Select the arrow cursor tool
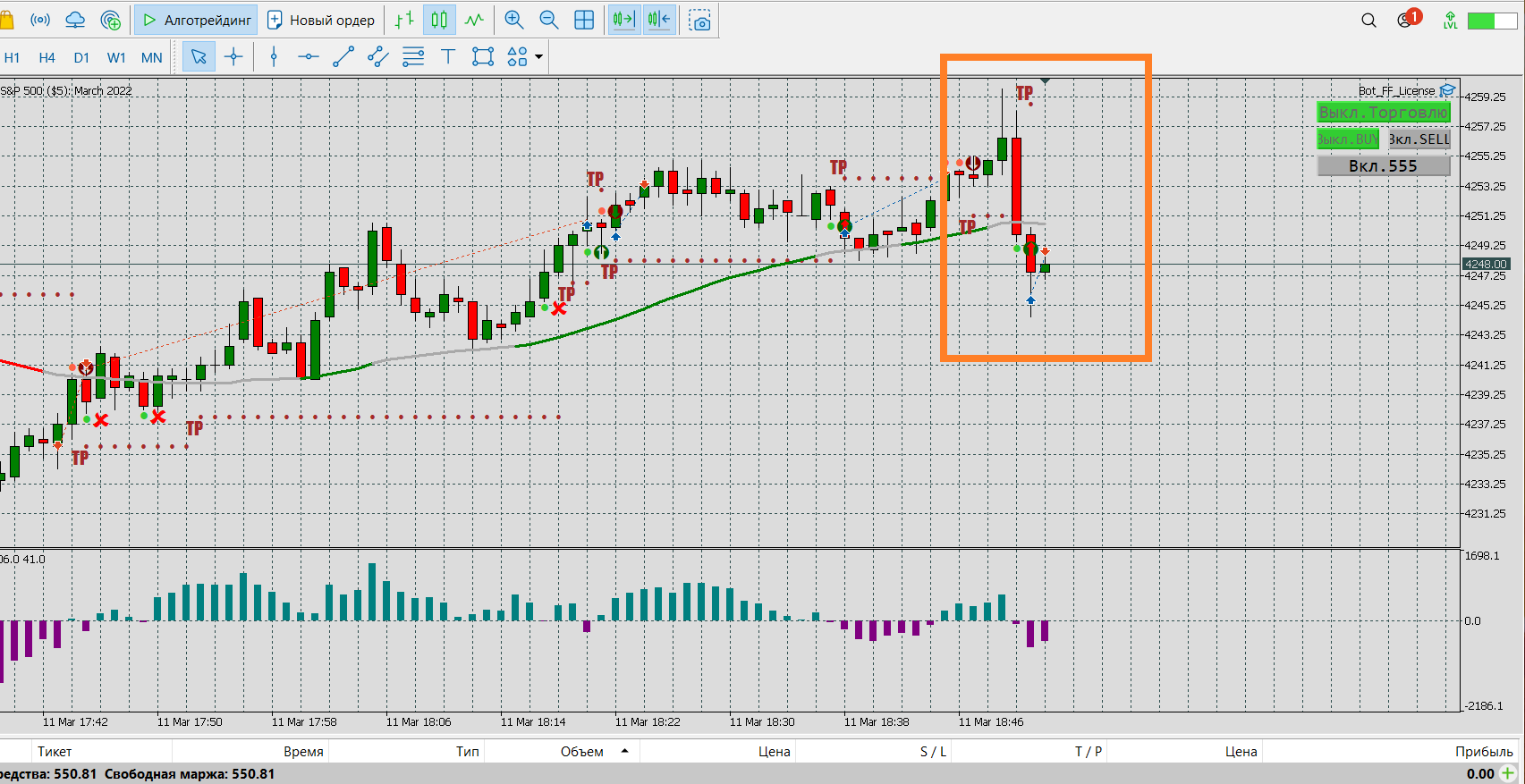This screenshot has width=1525, height=784. tap(199, 57)
